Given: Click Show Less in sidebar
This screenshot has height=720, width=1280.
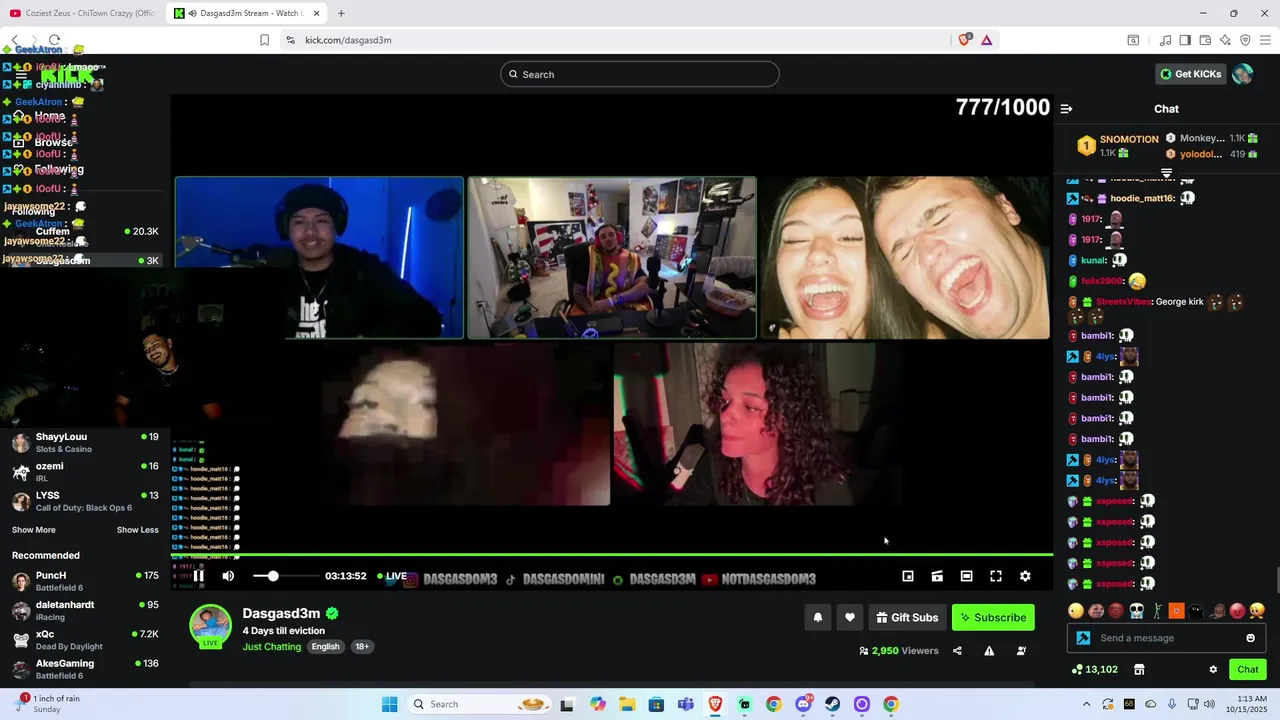Looking at the screenshot, I should (137, 530).
